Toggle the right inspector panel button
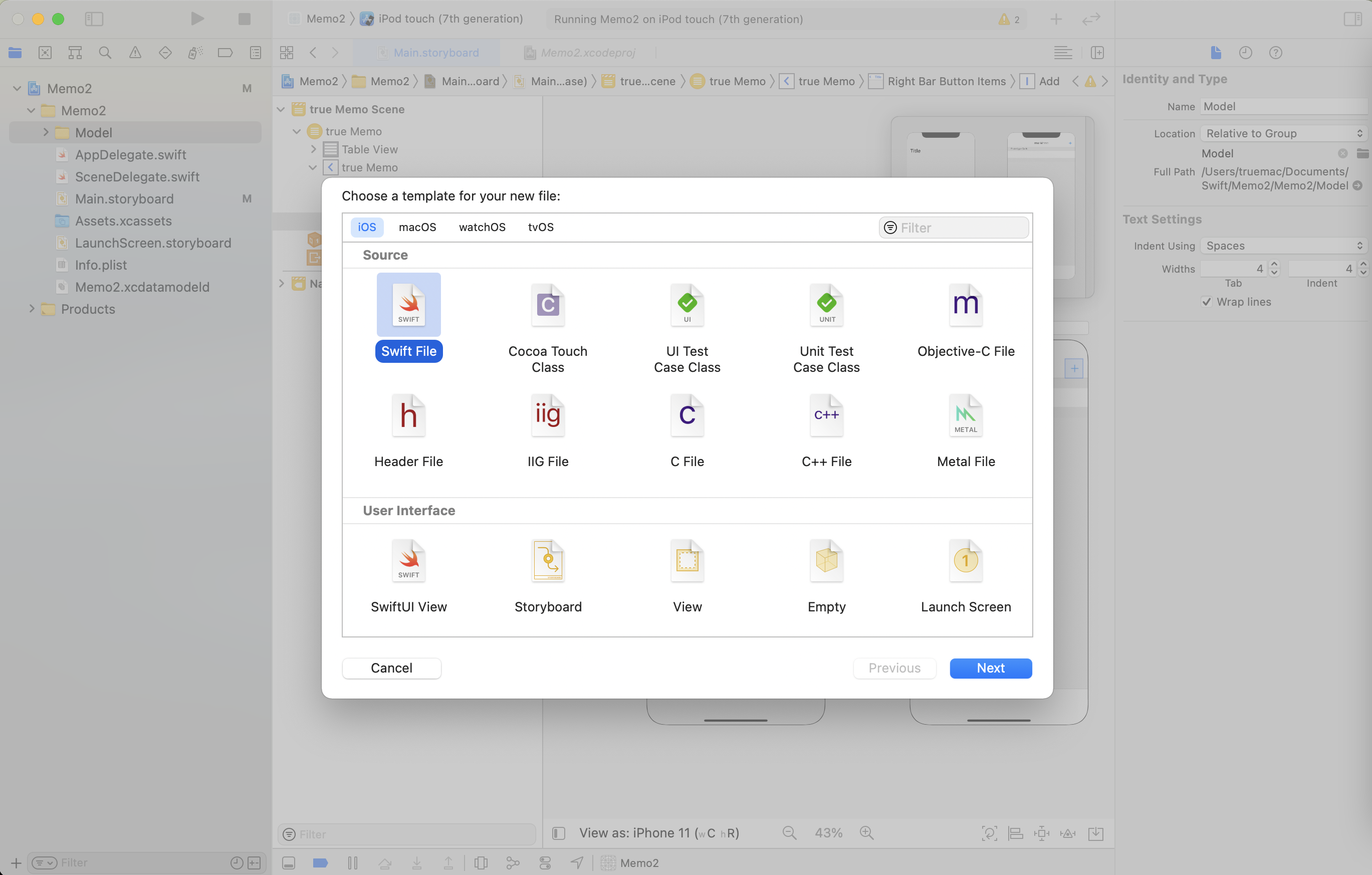 click(x=1352, y=19)
